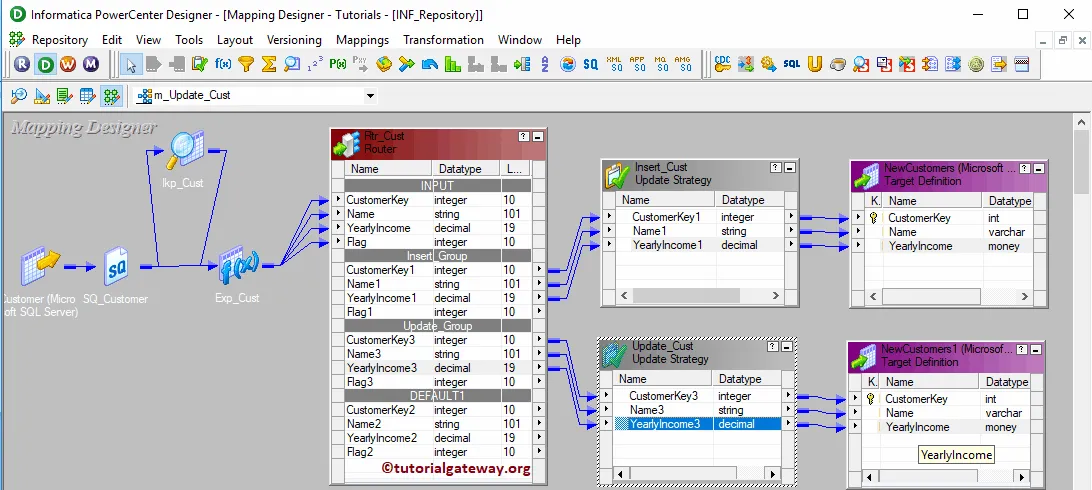Open the Tools menu
Image resolution: width=1092 pixels, height=490 pixels.
pyautogui.click(x=189, y=40)
